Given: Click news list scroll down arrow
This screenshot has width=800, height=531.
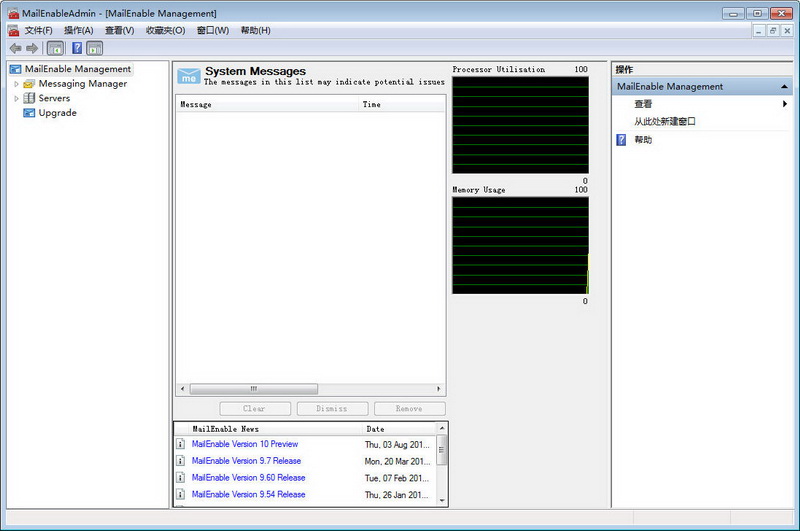Looking at the screenshot, I should point(442,501).
